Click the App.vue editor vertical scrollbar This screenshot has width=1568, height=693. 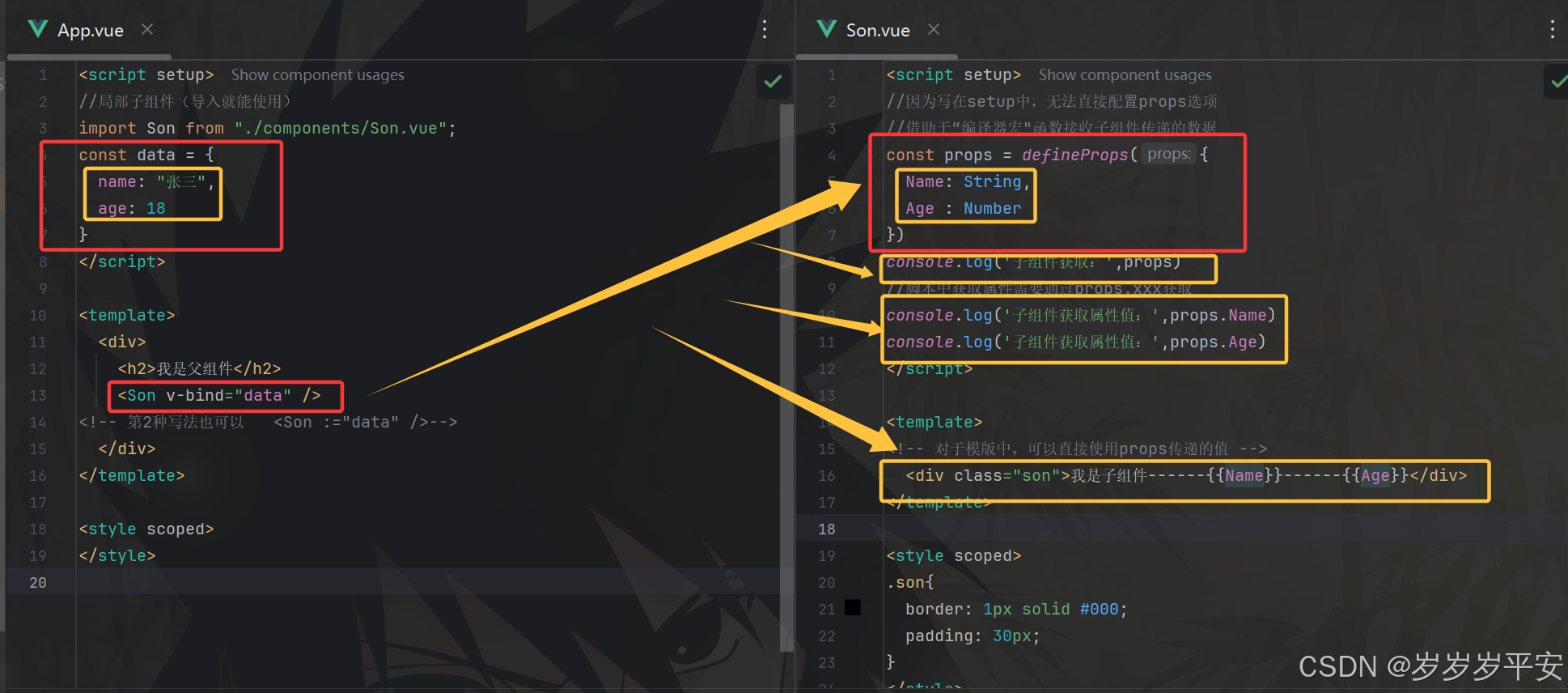pyautogui.click(x=786, y=376)
